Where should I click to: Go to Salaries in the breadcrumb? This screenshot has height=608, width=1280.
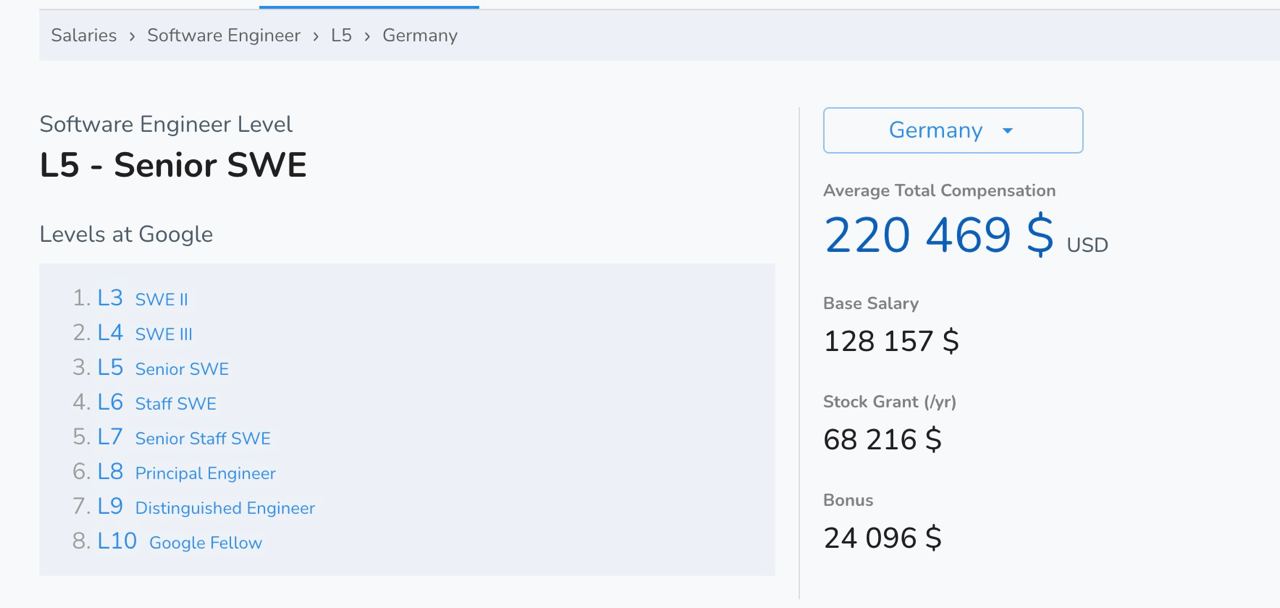click(84, 35)
